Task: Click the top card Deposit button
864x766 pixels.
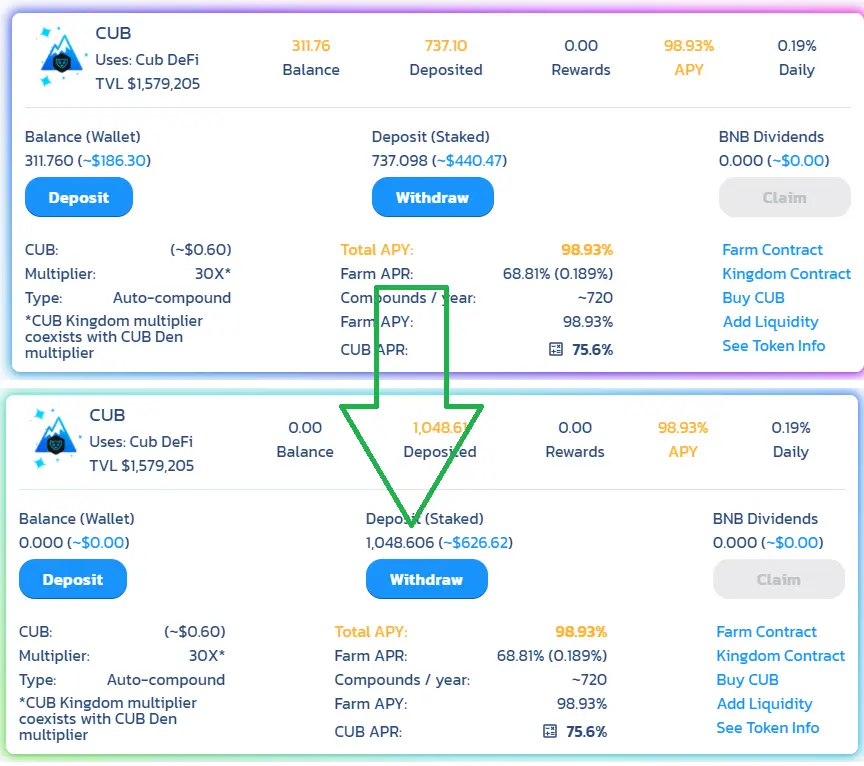Action: click(x=79, y=197)
